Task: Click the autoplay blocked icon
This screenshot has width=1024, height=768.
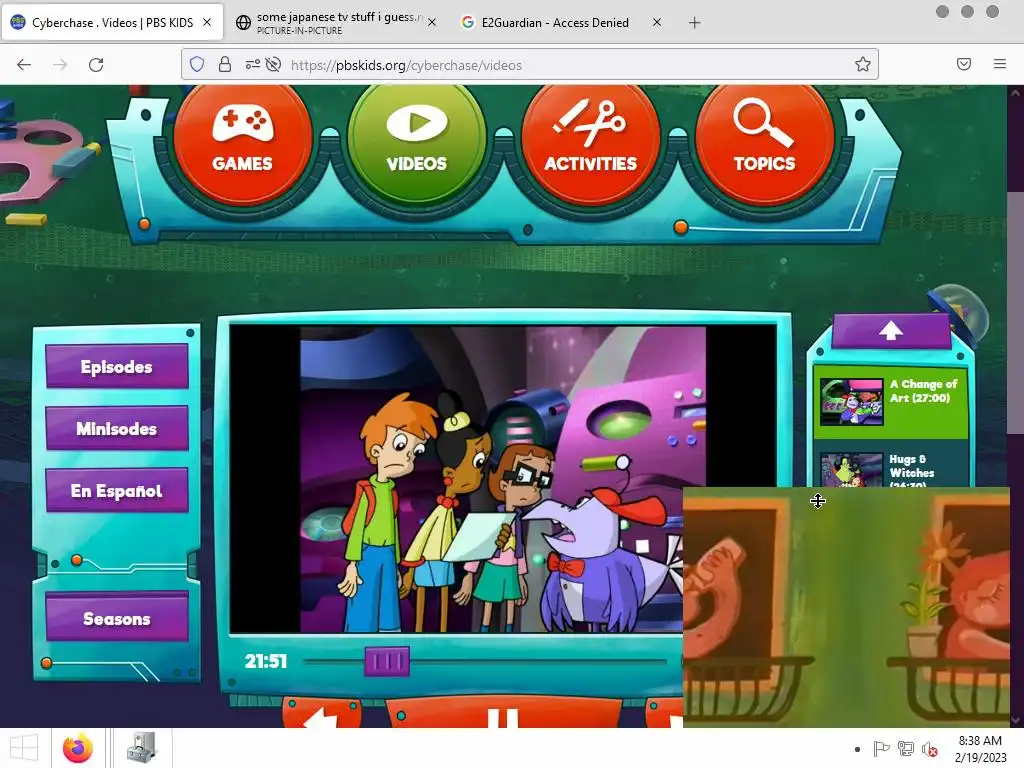Action: click(x=274, y=65)
